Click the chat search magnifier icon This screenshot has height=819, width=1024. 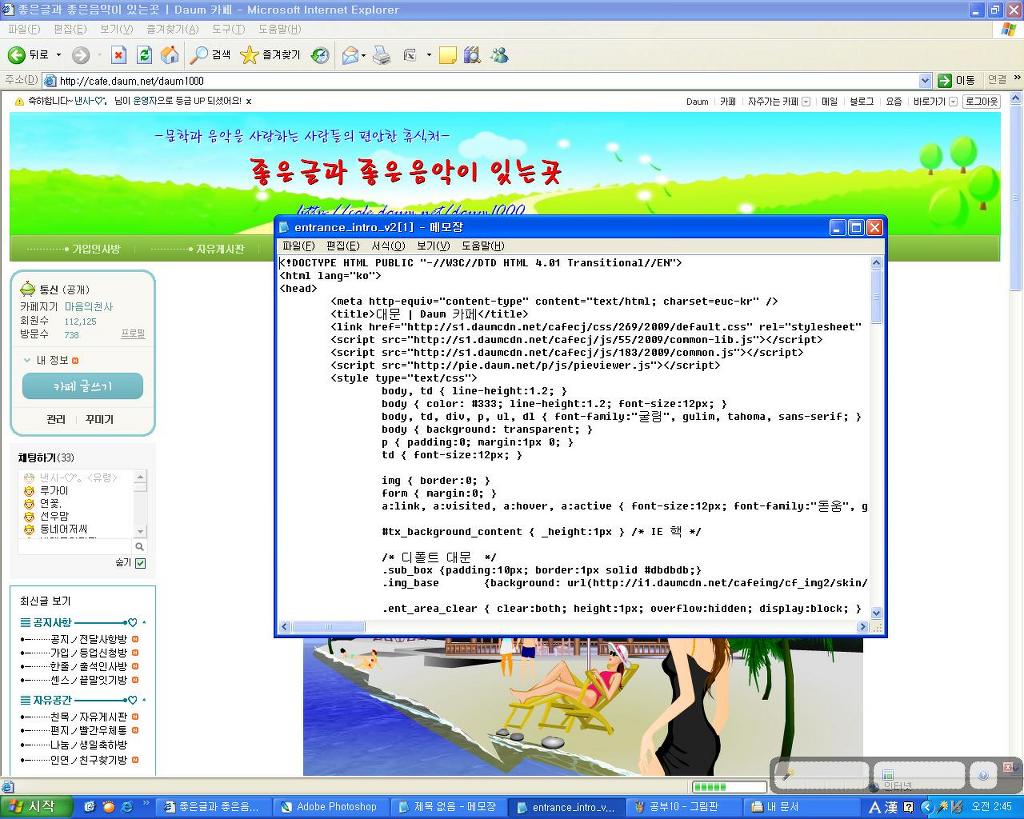coord(139,546)
